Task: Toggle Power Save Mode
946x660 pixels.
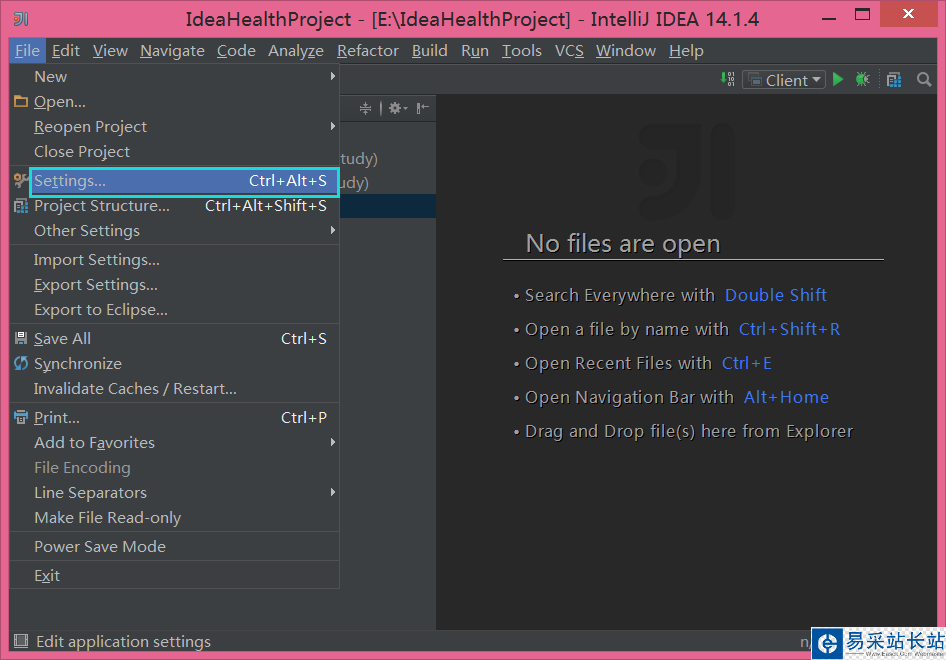Action: [100, 547]
